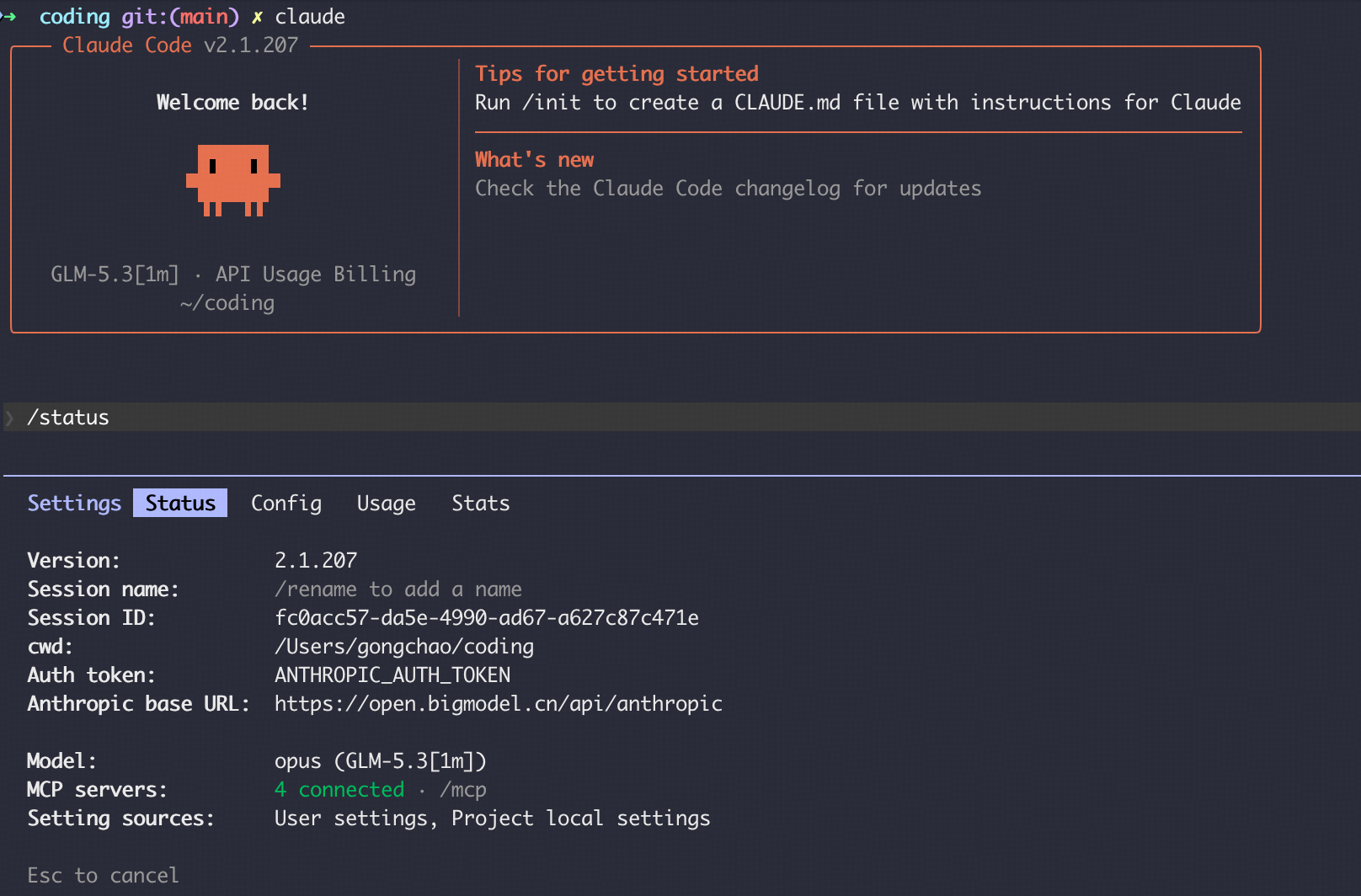Image resolution: width=1361 pixels, height=896 pixels.
Task: Click the 'Session name:' field label
Action: (104, 589)
